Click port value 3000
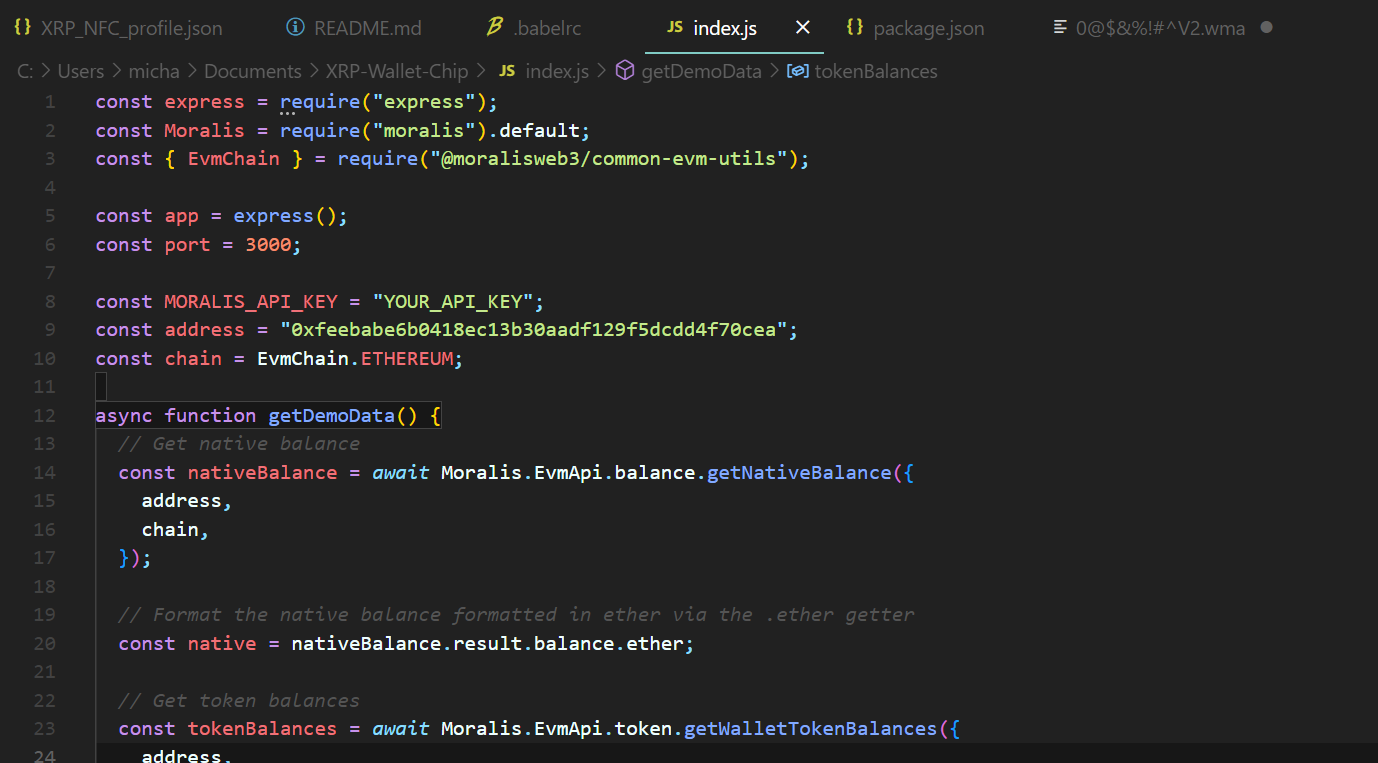The width and height of the screenshot is (1378, 763). click(268, 244)
